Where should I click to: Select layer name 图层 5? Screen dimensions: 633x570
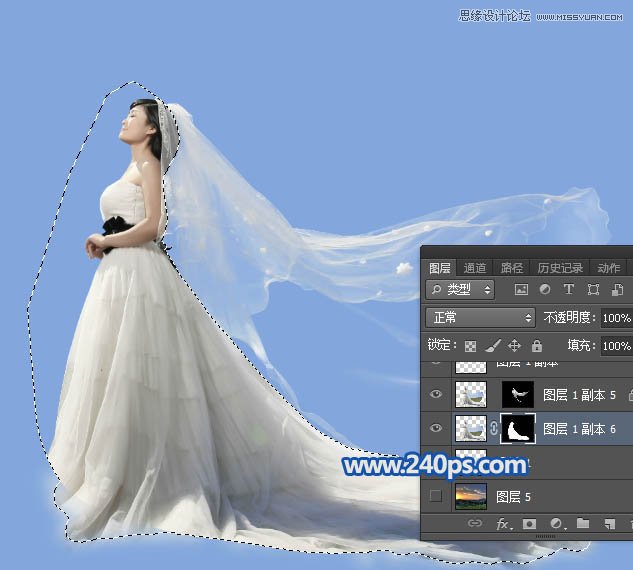coord(513,497)
